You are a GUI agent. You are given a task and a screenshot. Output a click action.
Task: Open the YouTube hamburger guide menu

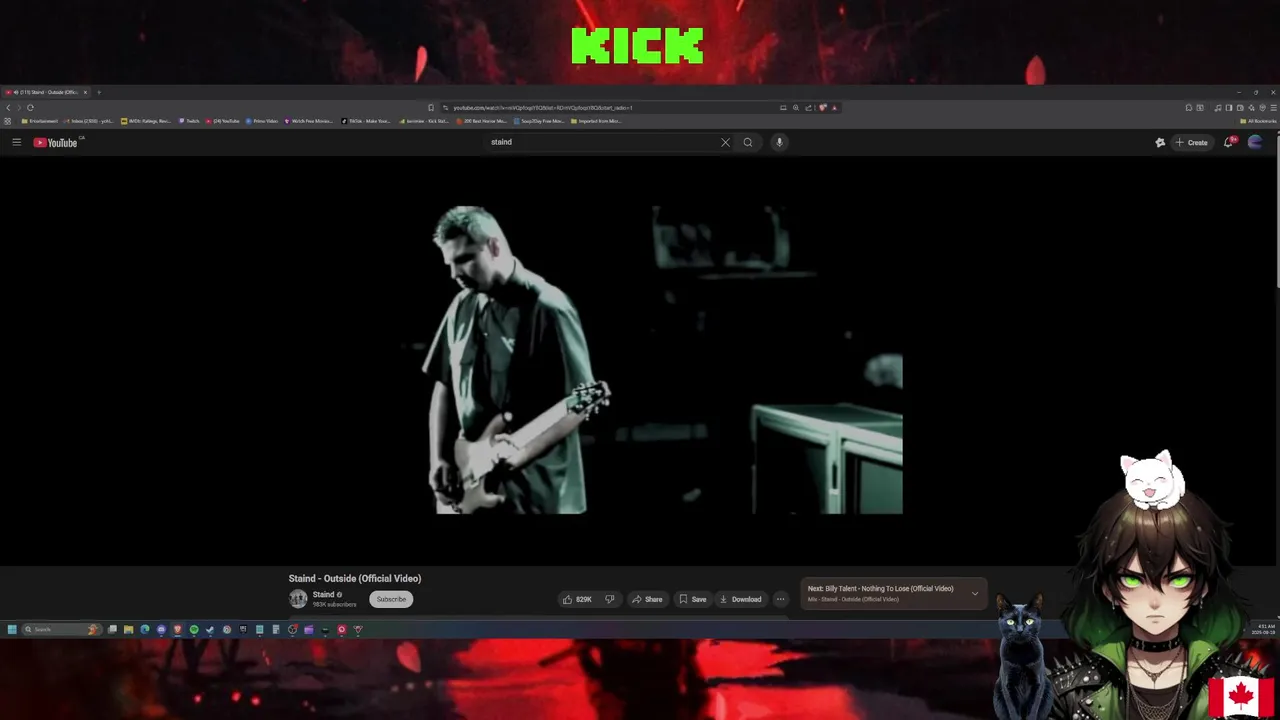[16, 142]
